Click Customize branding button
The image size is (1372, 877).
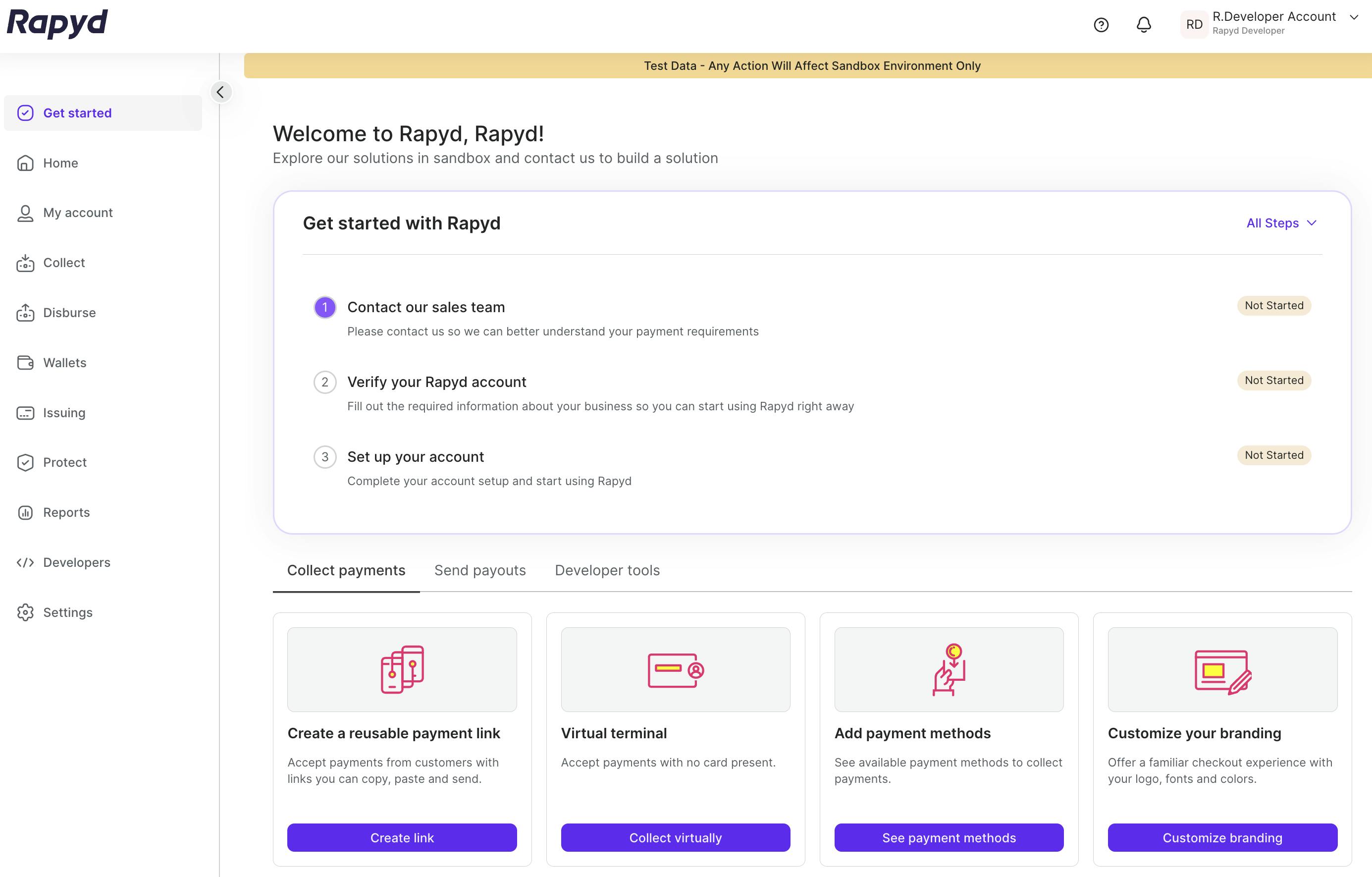coord(1222,837)
